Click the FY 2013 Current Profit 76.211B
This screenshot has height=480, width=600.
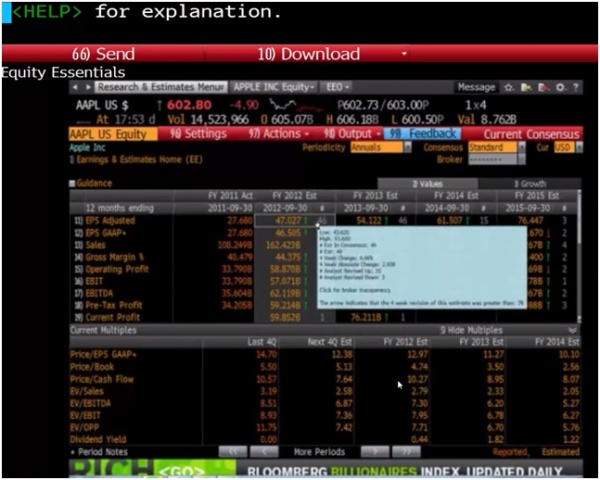coord(366,318)
